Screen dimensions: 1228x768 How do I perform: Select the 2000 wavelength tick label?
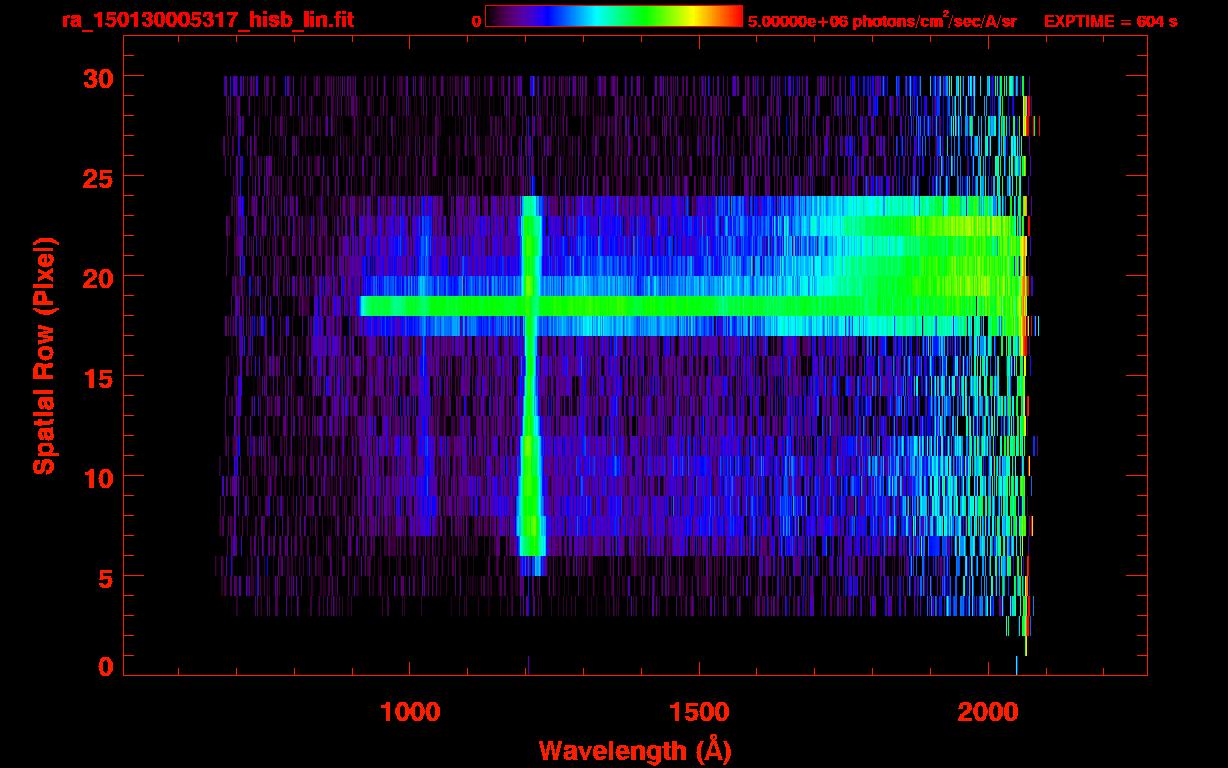click(987, 712)
